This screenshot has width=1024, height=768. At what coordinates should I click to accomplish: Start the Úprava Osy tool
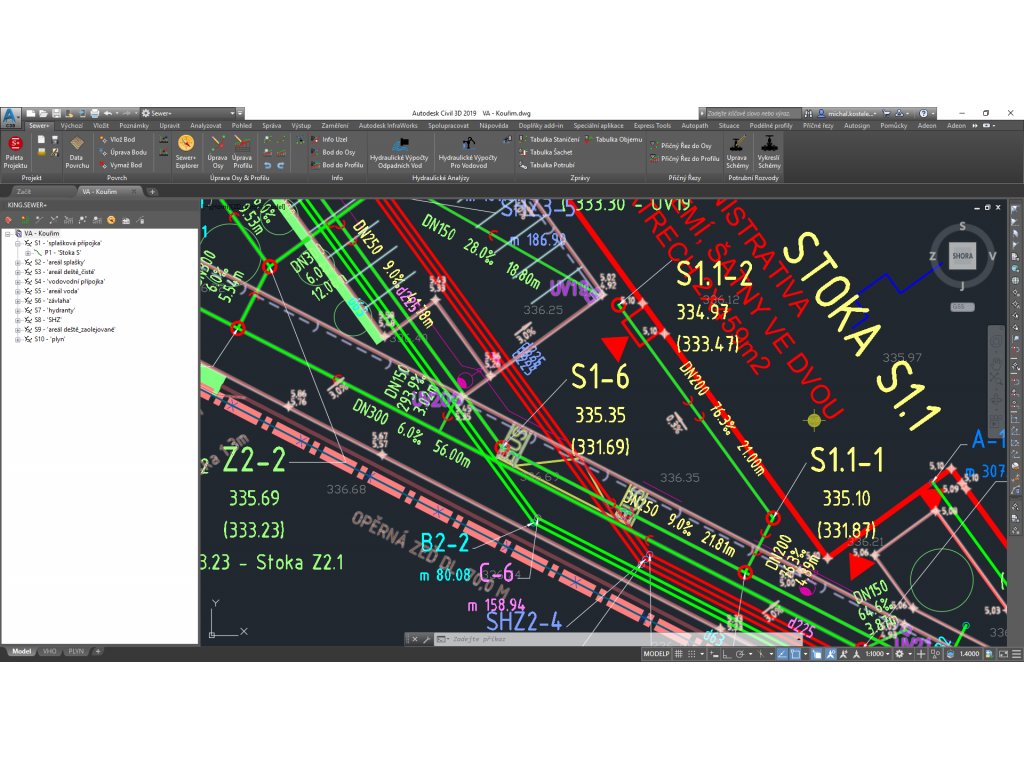[217, 152]
